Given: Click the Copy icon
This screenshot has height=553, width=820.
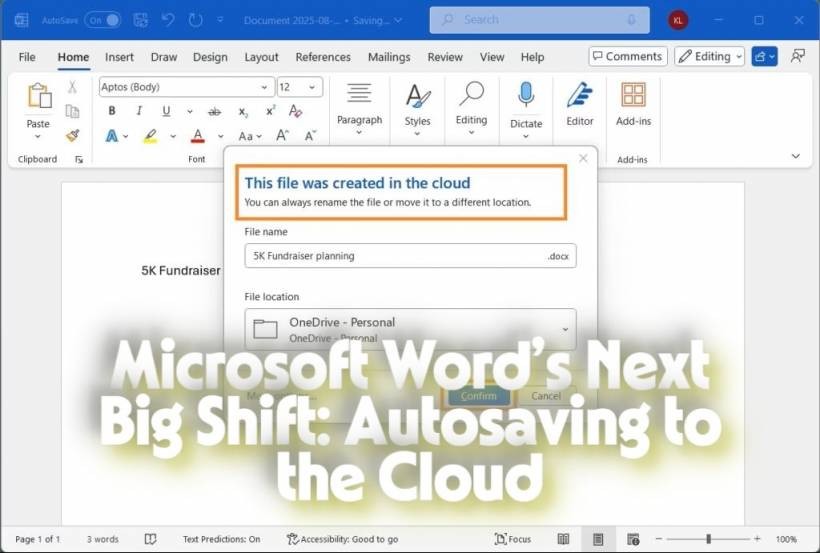Looking at the screenshot, I should 72,111.
